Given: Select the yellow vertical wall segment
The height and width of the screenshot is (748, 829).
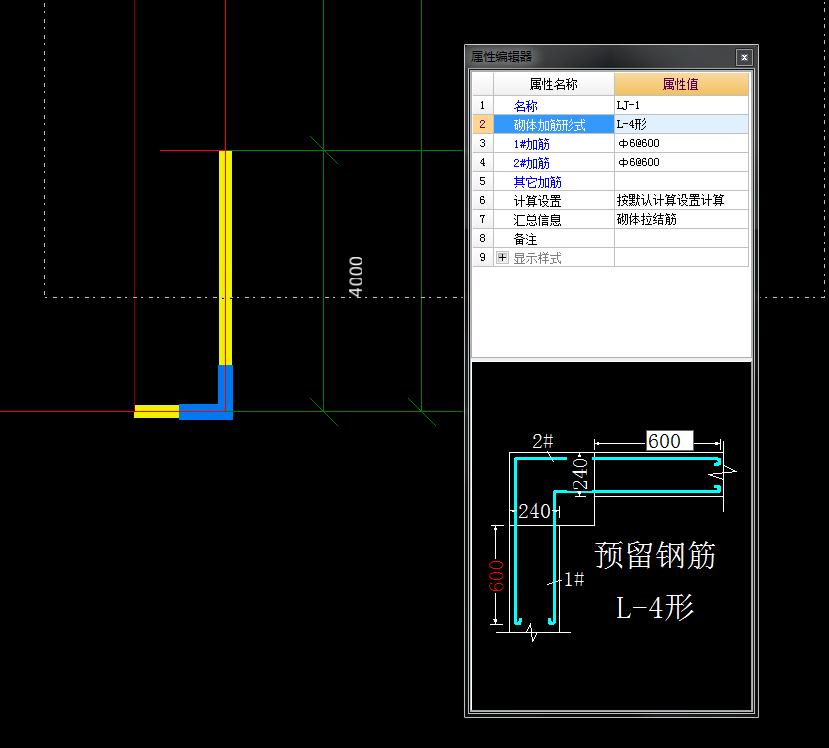Looking at the screenshot, I should [x=225, y=257].
